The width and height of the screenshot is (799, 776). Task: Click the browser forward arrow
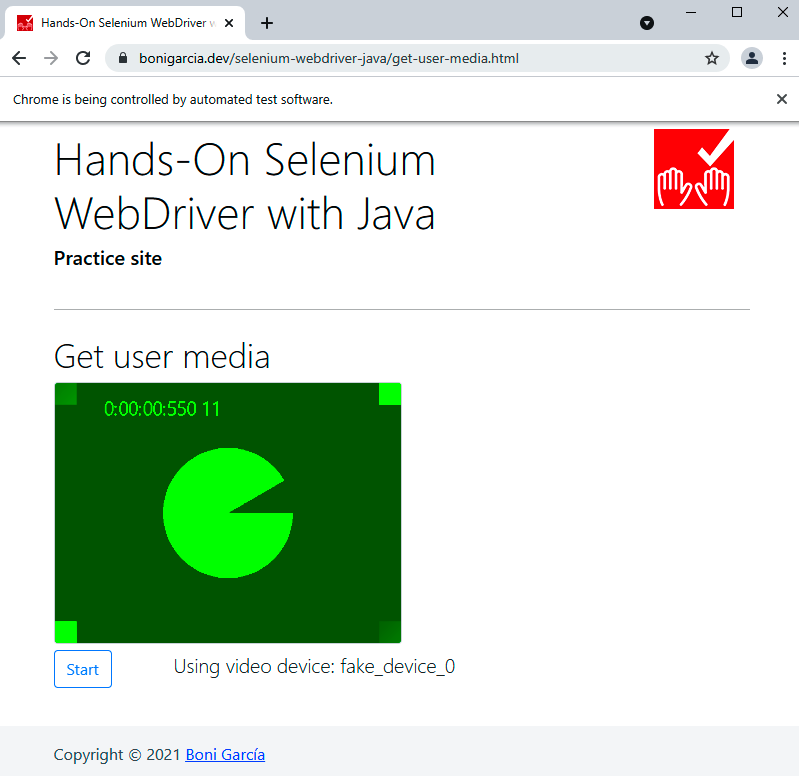click(51, 58)
